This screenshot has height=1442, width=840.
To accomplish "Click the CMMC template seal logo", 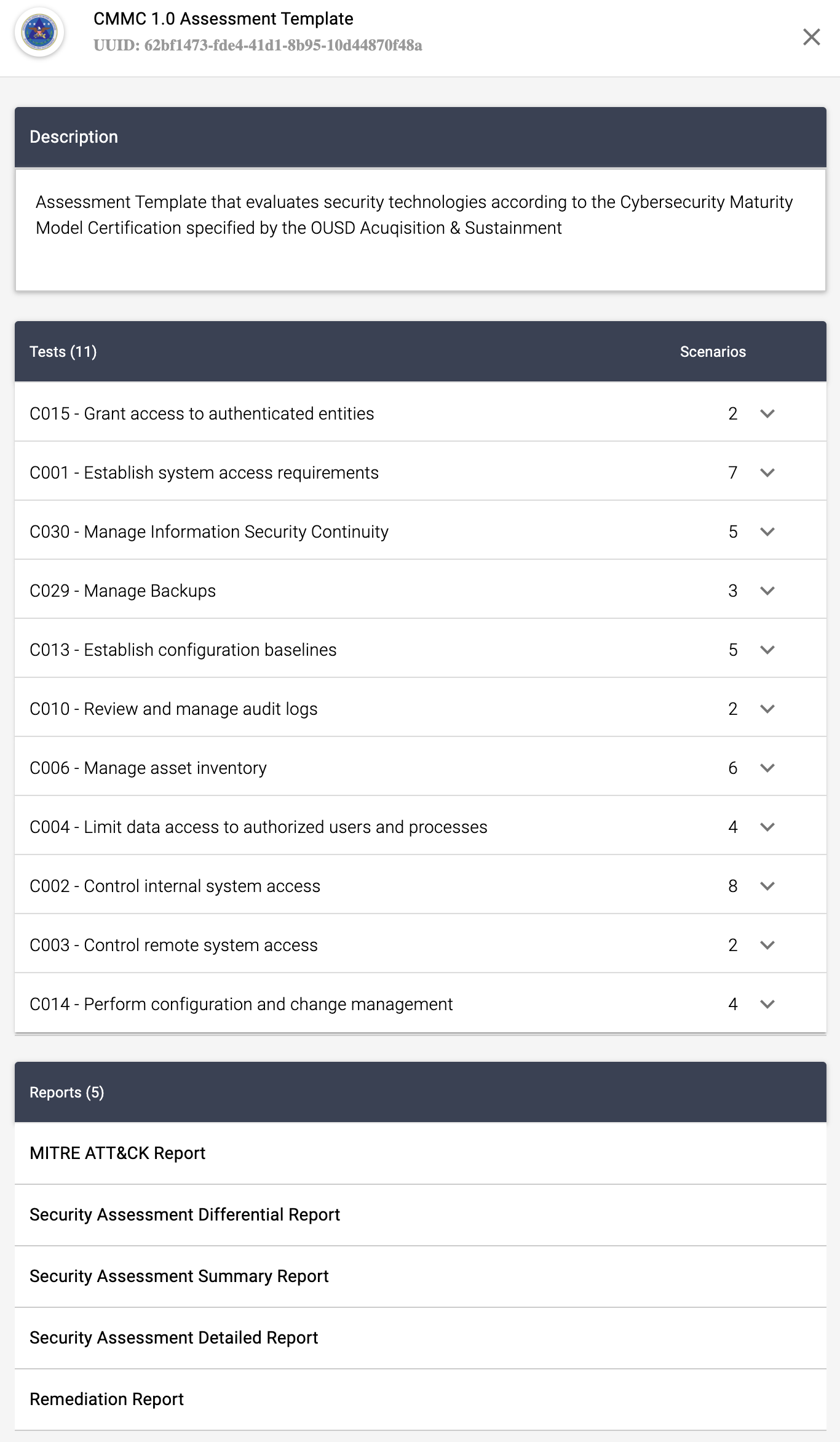I will [x=39, y=33].
